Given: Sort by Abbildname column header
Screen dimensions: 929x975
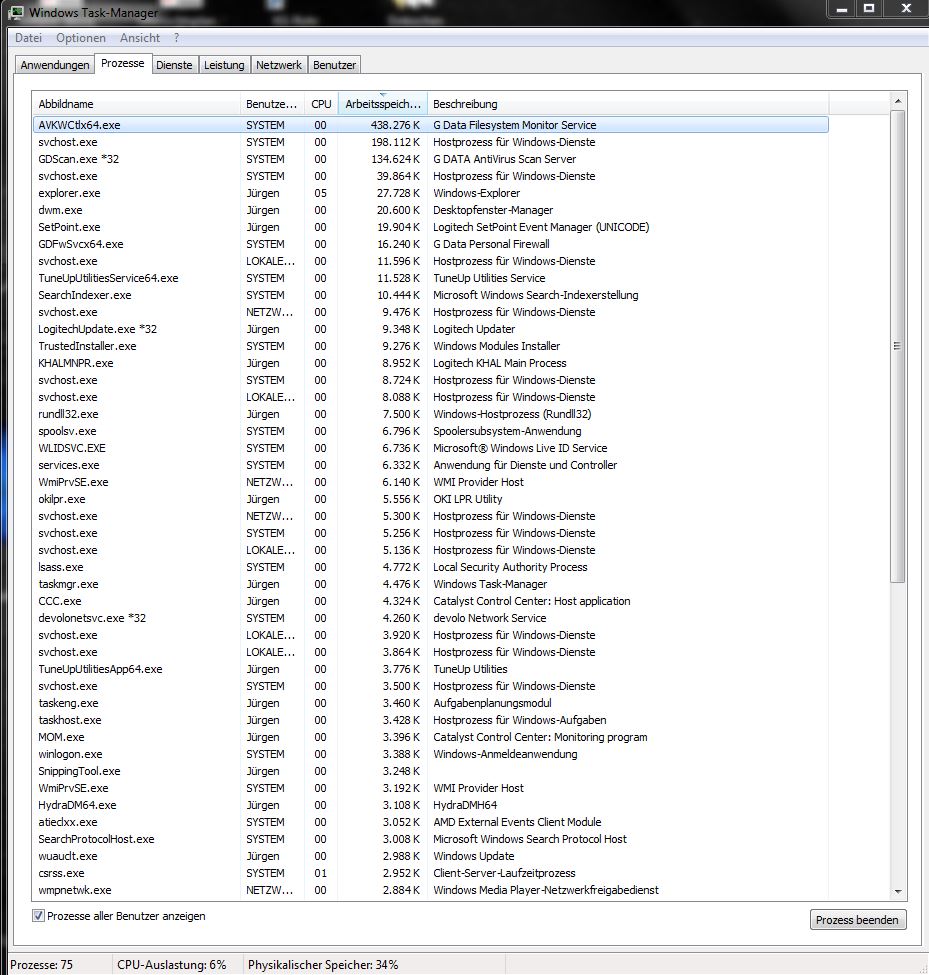Looking at the screenshot, I should [136, 104].
